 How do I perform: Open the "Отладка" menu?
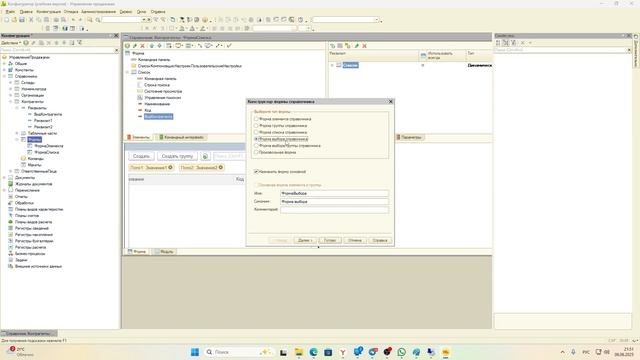coord(71,12)
